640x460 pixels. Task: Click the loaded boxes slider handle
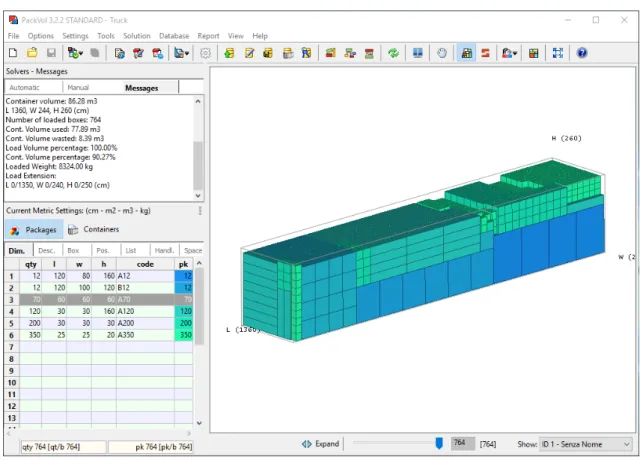[439, 443]
